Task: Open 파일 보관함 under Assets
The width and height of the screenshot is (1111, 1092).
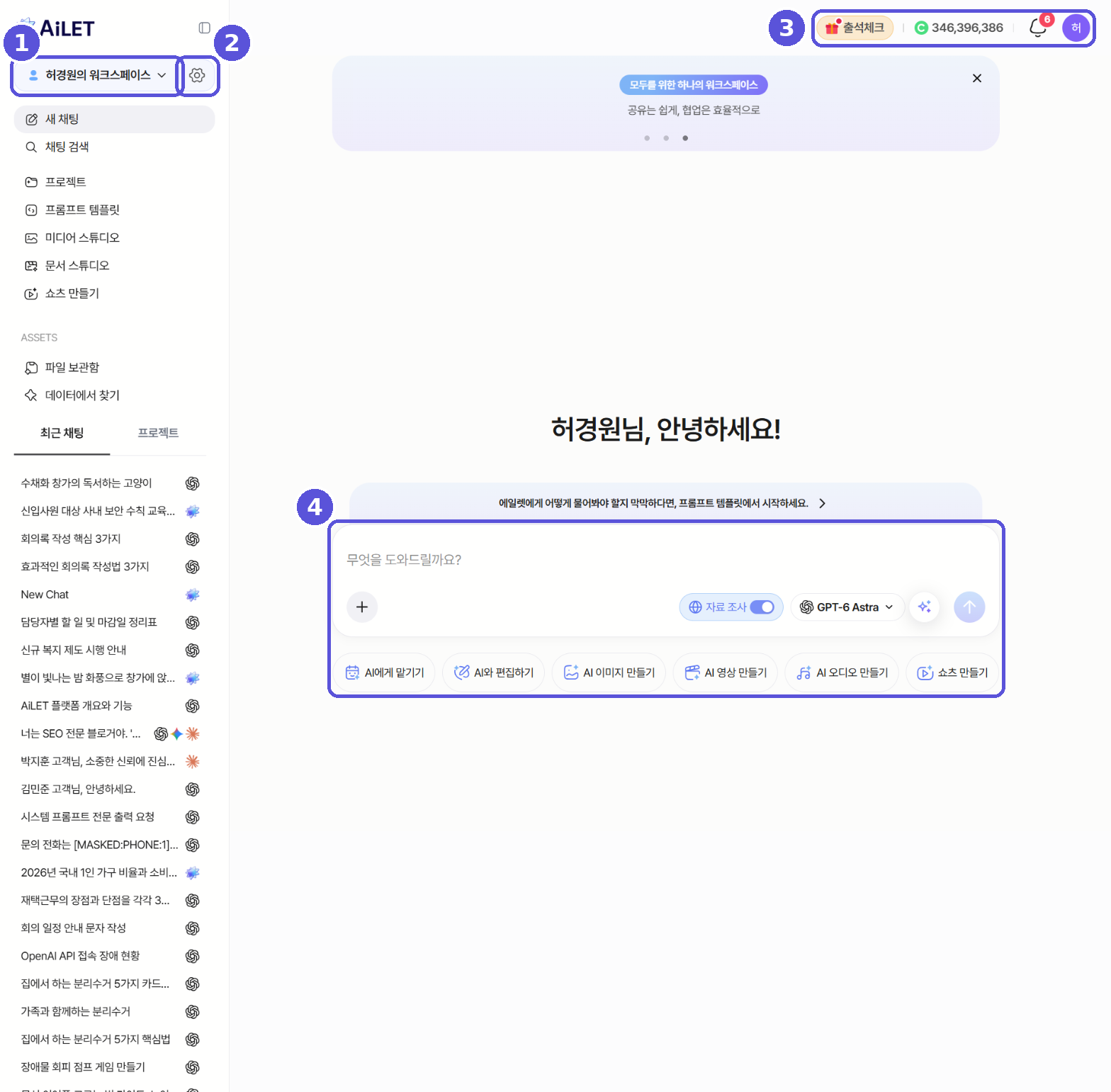Action: [114, 367]
